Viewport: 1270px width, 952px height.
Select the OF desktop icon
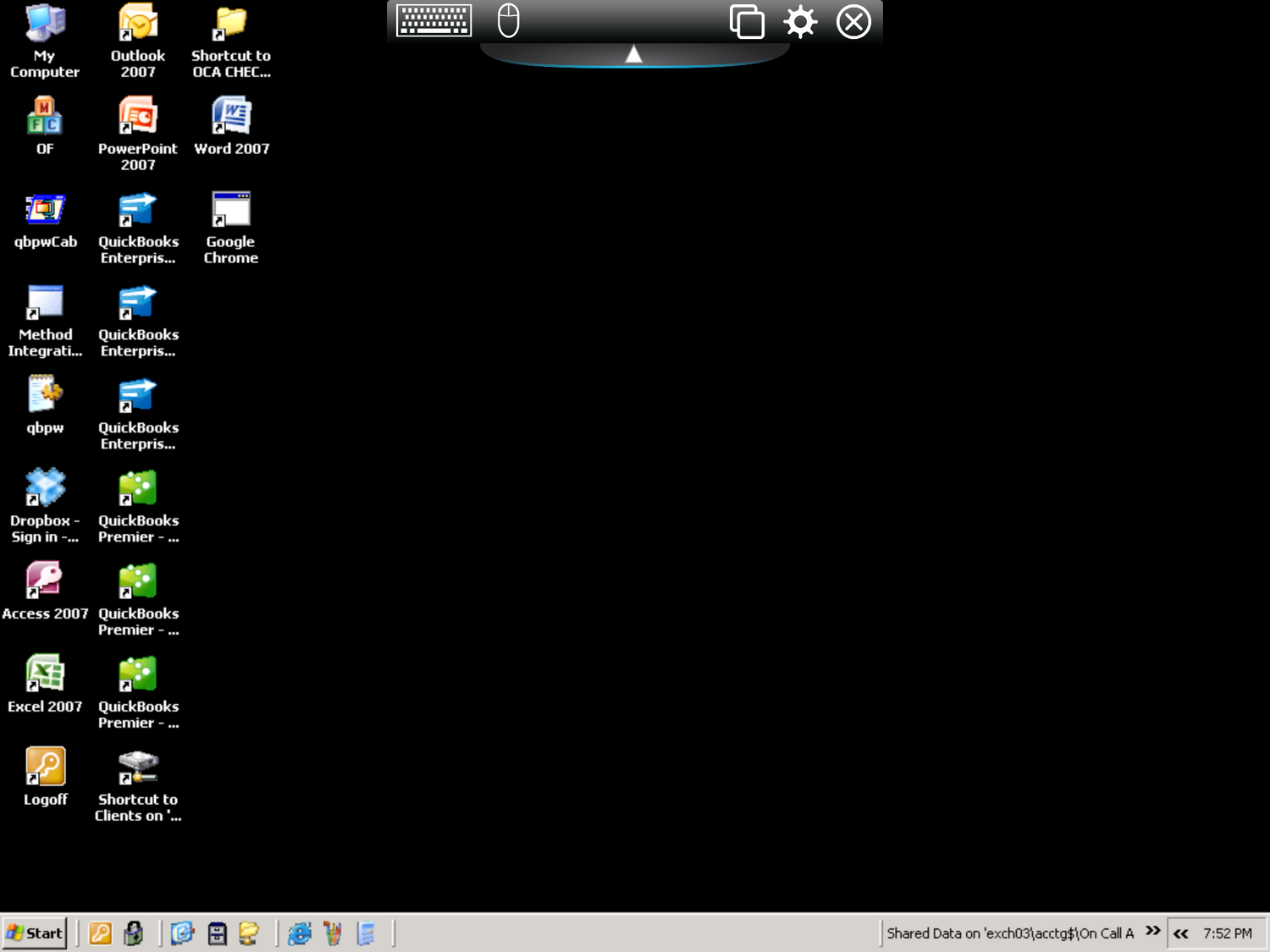point(45,126)
